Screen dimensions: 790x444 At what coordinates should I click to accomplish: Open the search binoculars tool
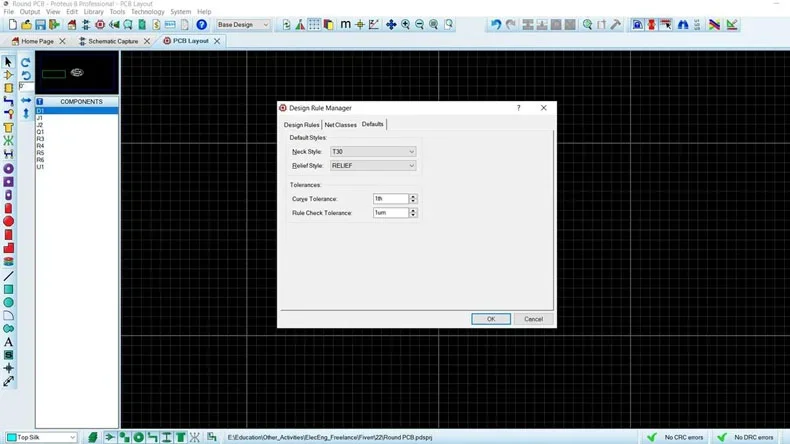click(x=683, y=25)
